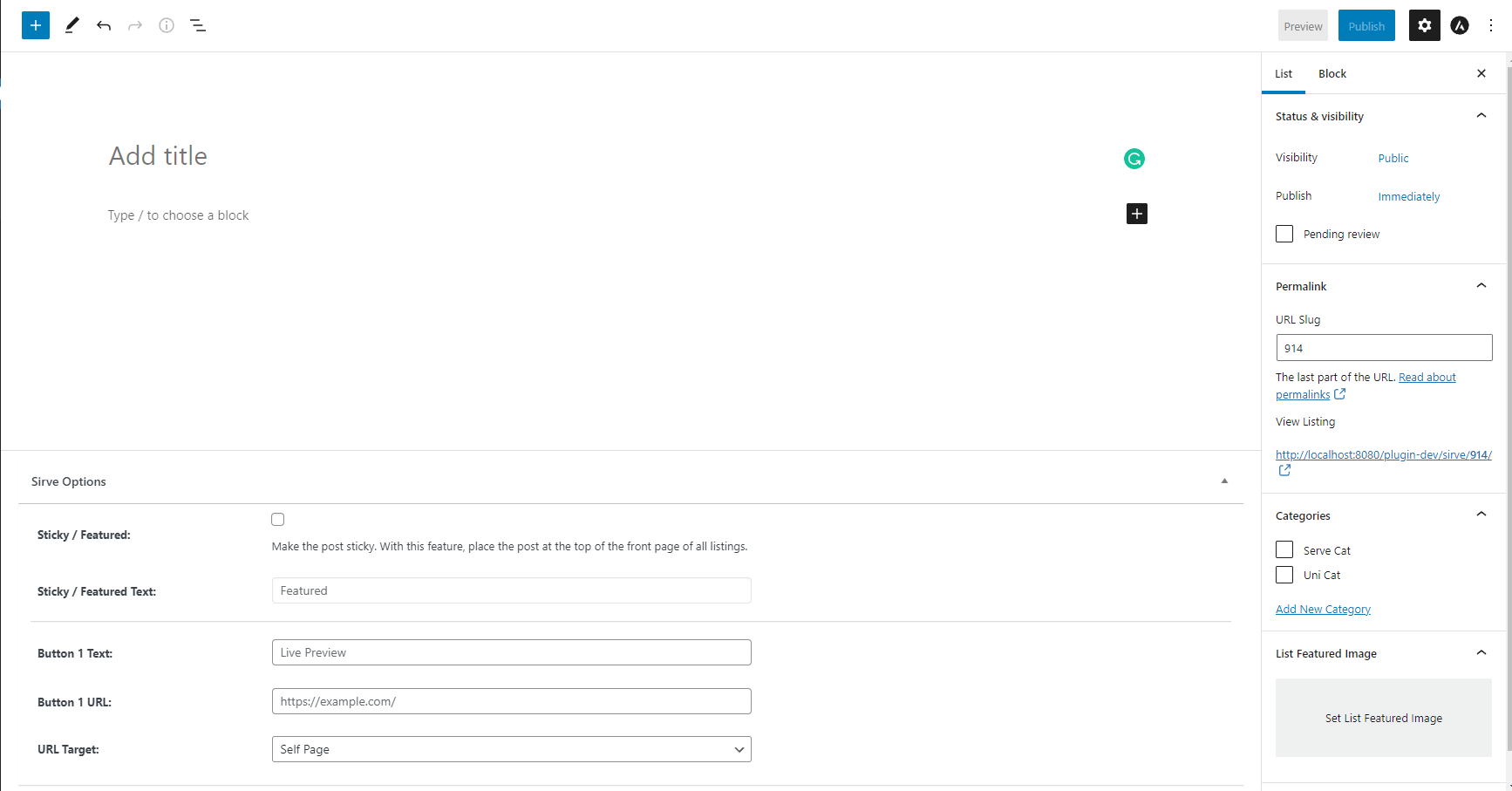The image size is (1512, 791).
Task: Toggle the settings gear sidebar
Action: (1425, 25)
